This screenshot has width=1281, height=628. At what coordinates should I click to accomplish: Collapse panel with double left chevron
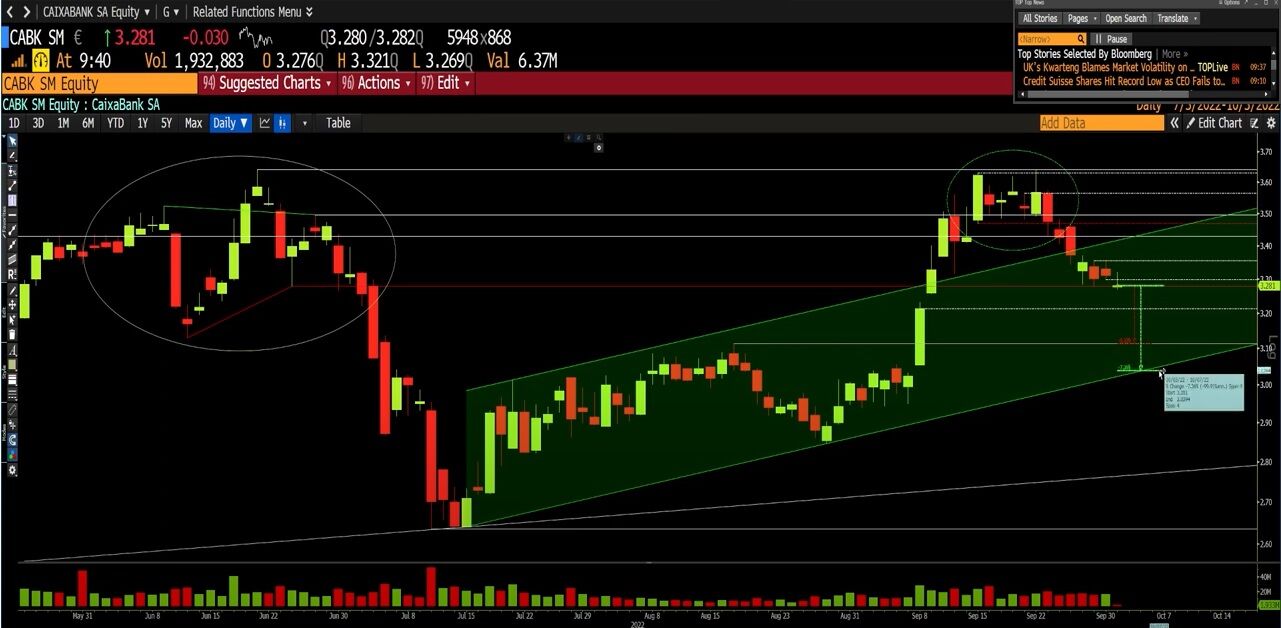[1174, 123]
